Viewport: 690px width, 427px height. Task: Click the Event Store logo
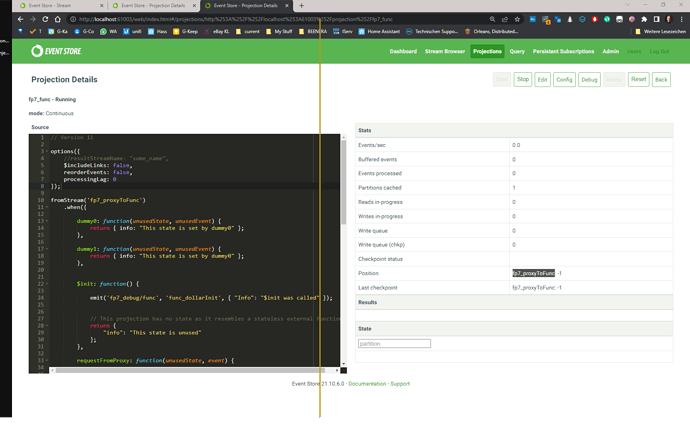(56, 51)
